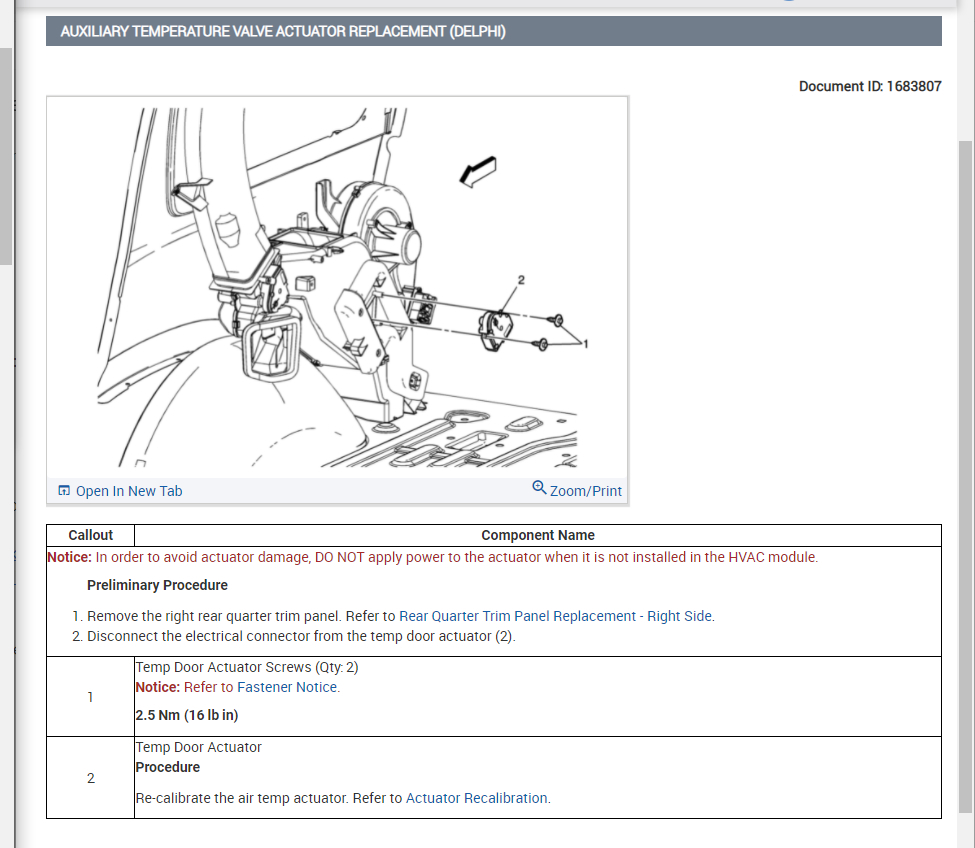Image resolution: width=975 pixels, height=848 pixels.
Task: Click the 2.5 Nm (16 lb in) torque value
Action: pos(187,715)
